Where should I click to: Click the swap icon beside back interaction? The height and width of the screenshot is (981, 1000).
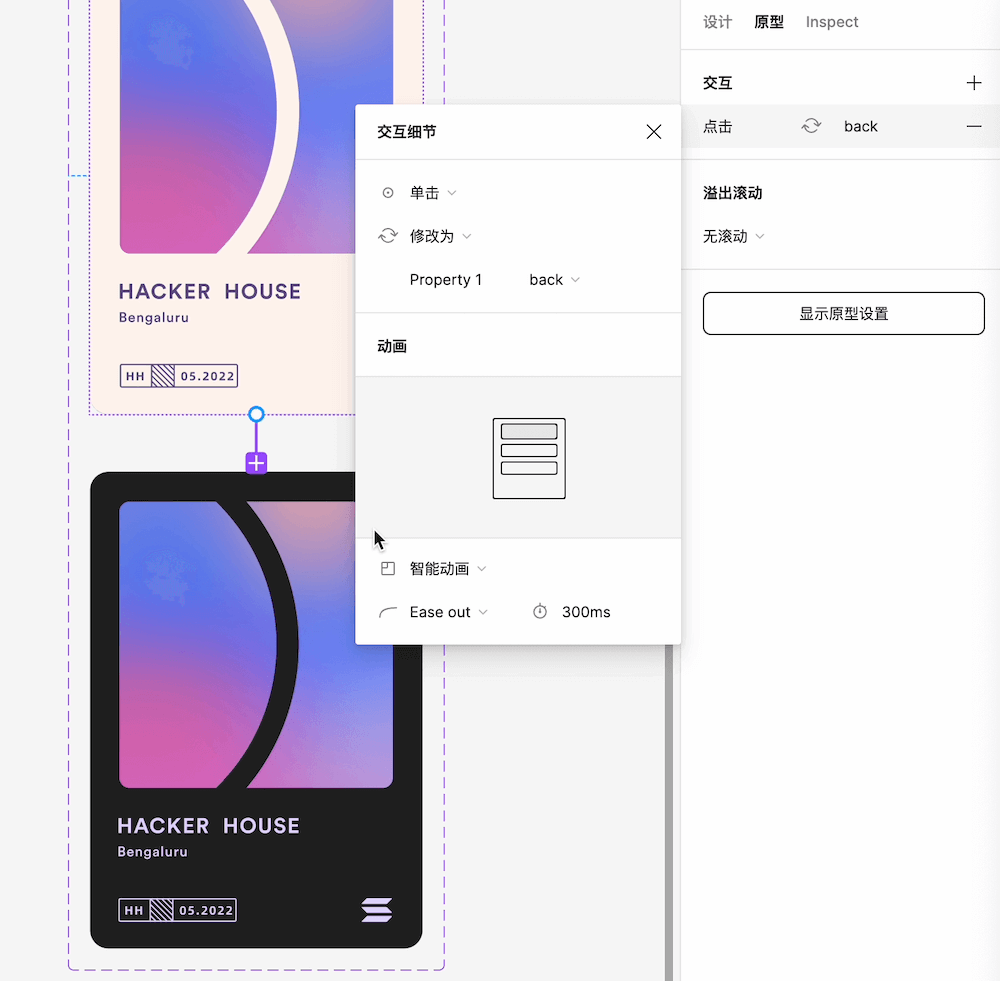[811, 126]
